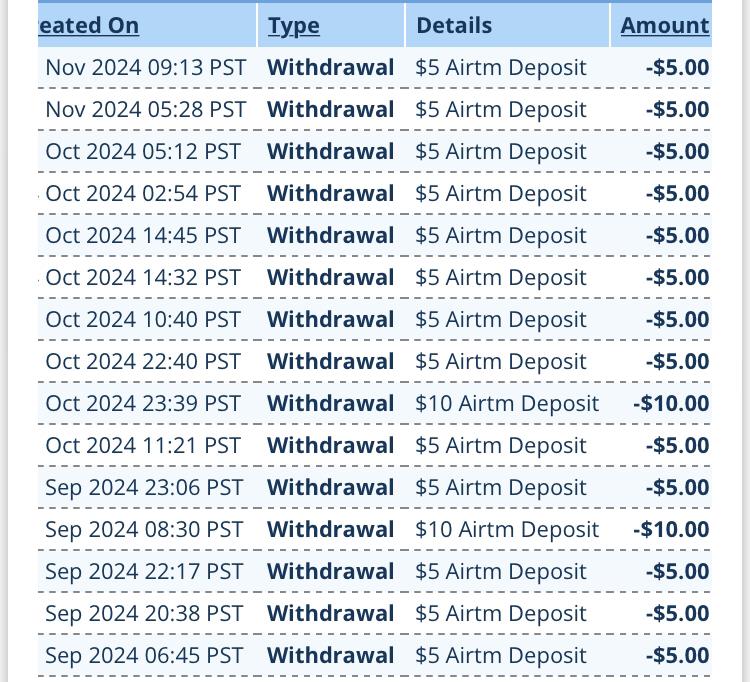Click Withdrawal in the Oct 05:12 row

pos(331,152)
